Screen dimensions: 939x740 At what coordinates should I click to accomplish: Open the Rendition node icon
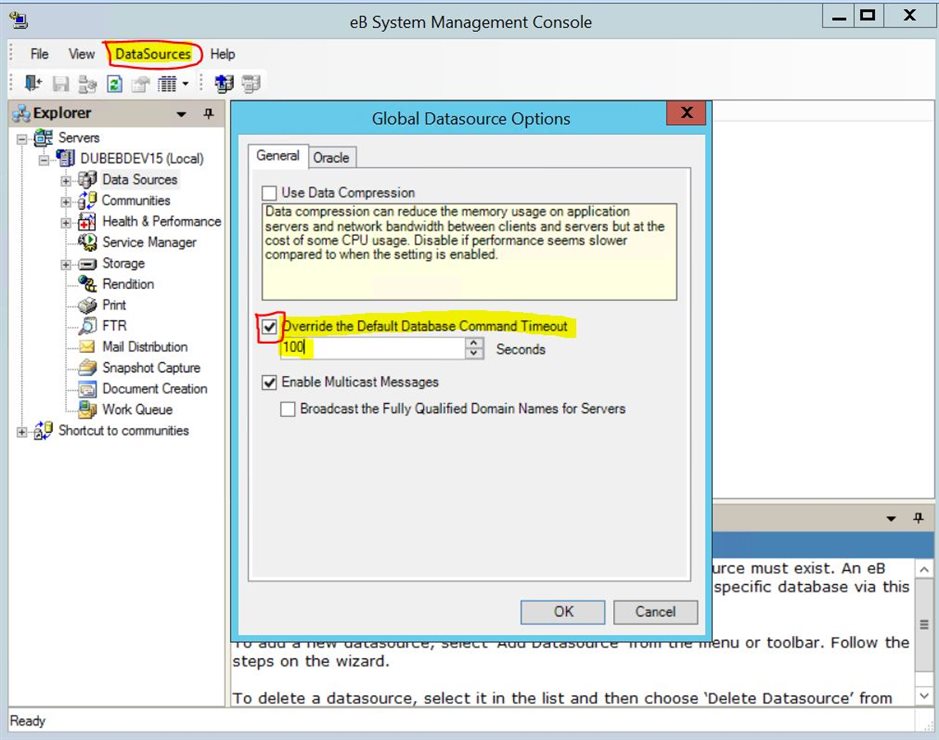[87, 284]
